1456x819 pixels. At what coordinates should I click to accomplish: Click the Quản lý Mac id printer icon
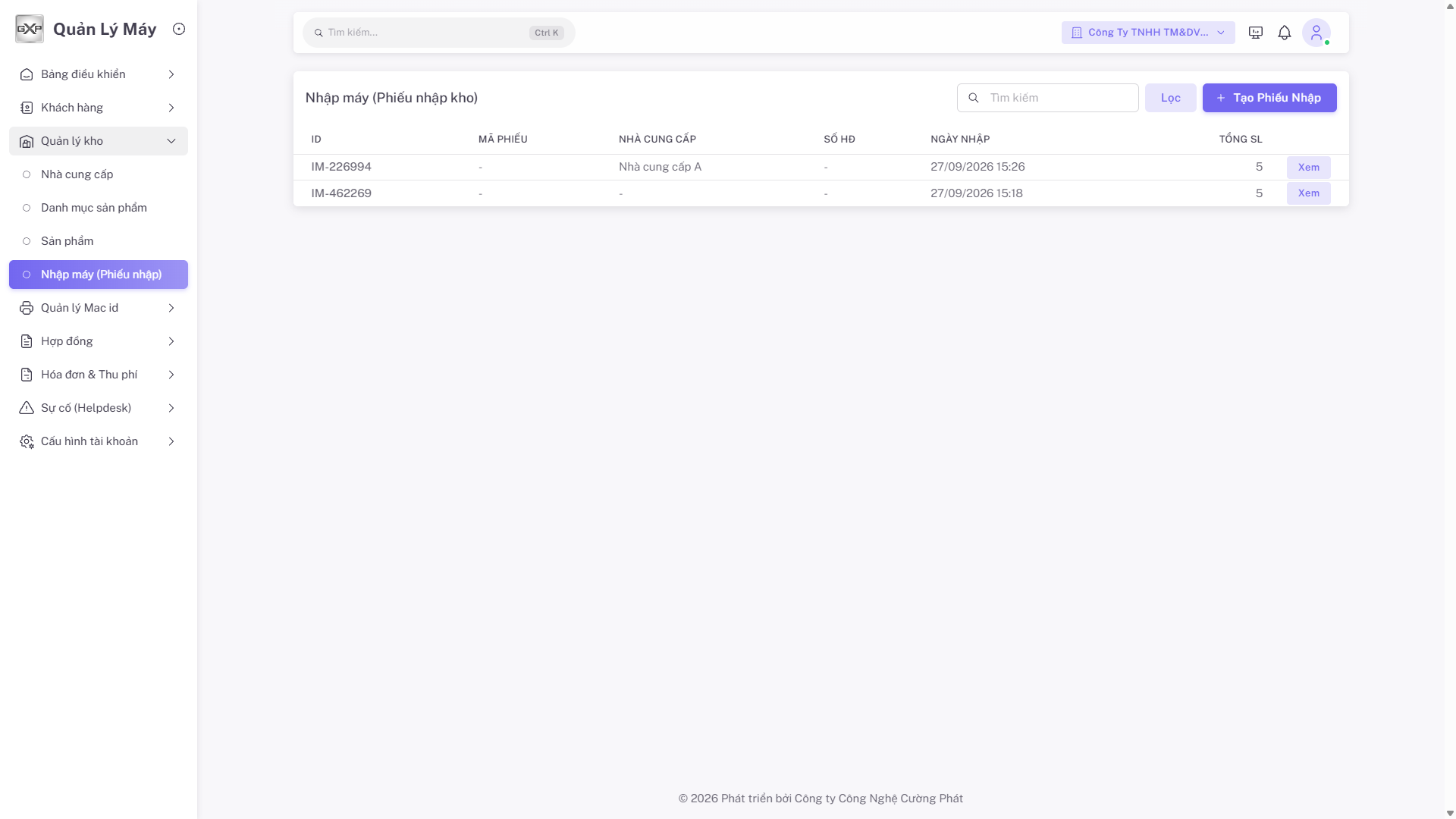pos(27,308)
